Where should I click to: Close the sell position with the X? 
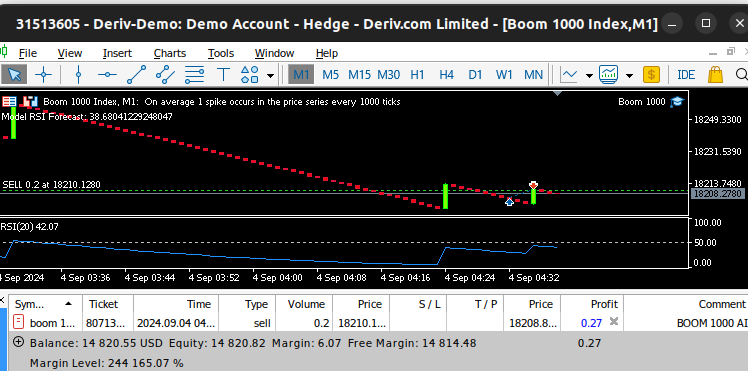point(614,322)
